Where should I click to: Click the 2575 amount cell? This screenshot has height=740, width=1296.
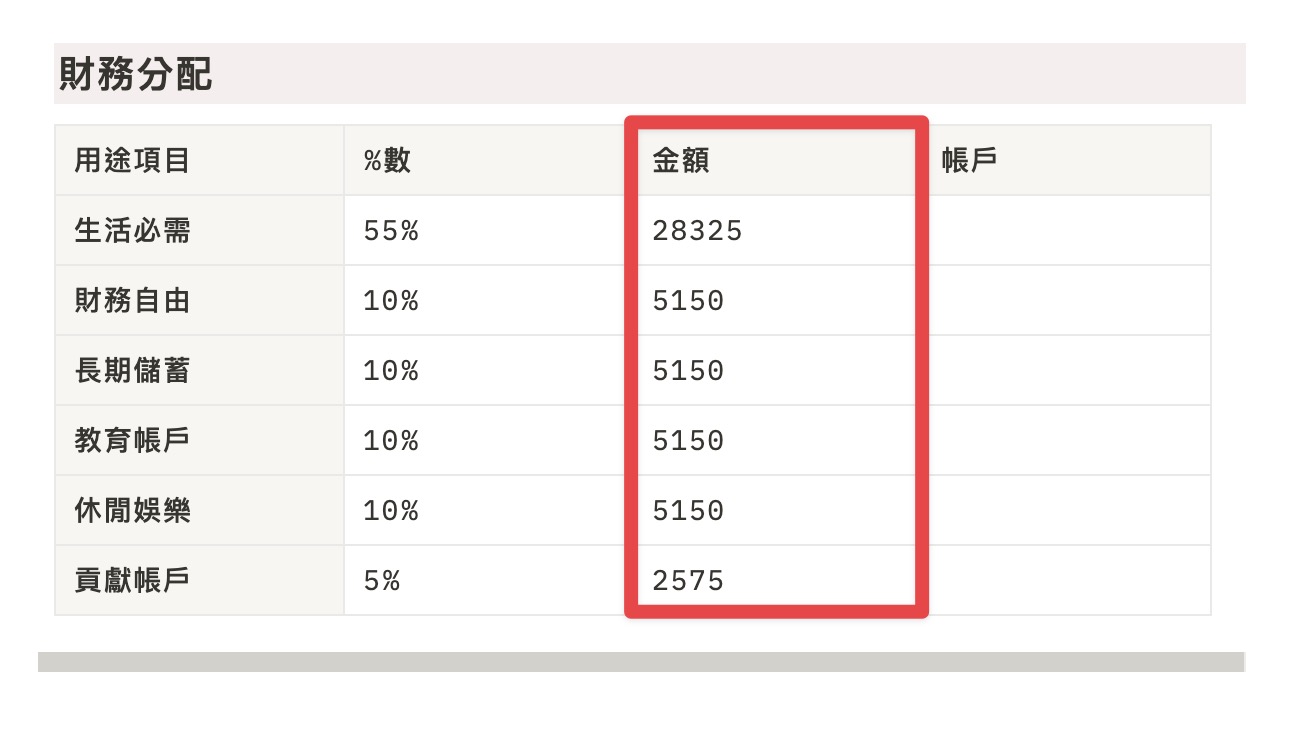click(777, 580)
